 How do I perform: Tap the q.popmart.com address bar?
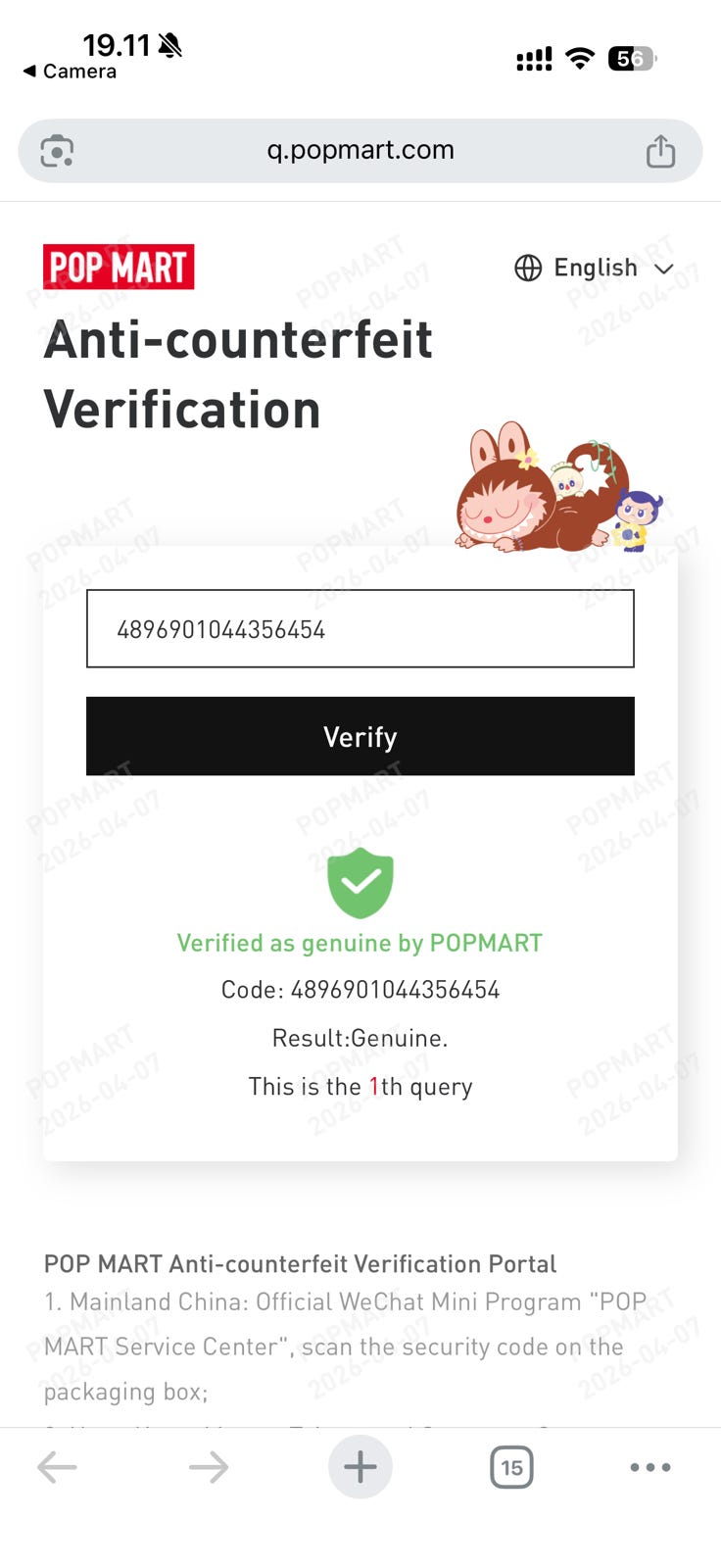[360, 151]
